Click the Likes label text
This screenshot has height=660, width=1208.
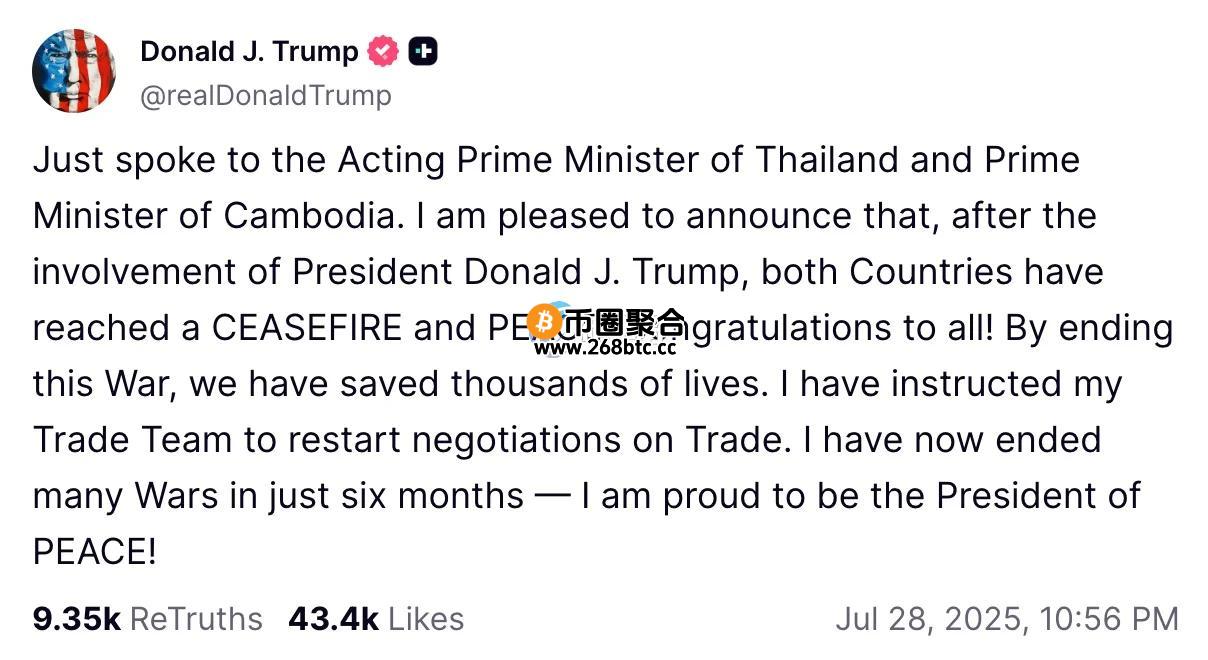[x=426, y=619]
